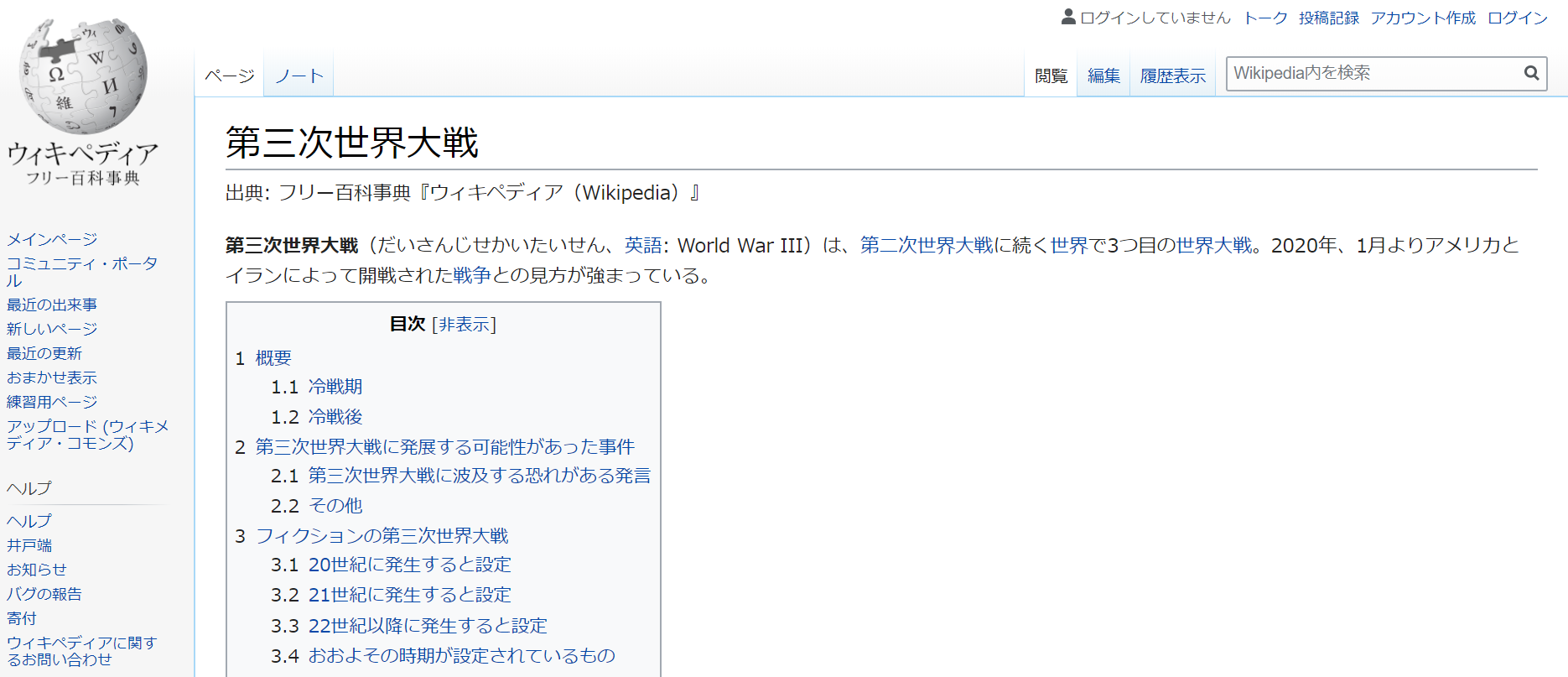Switch to the ノート tab
The width and height of the screenshot is (1568, 677).
[299, 76]
